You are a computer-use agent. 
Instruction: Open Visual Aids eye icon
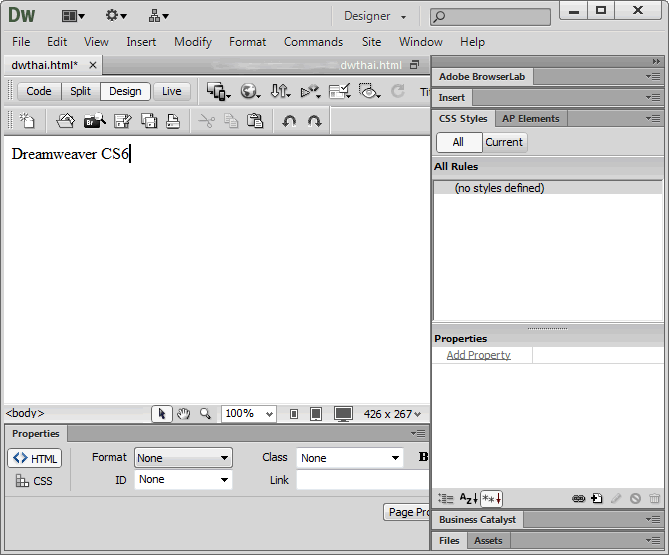(369, 91)
